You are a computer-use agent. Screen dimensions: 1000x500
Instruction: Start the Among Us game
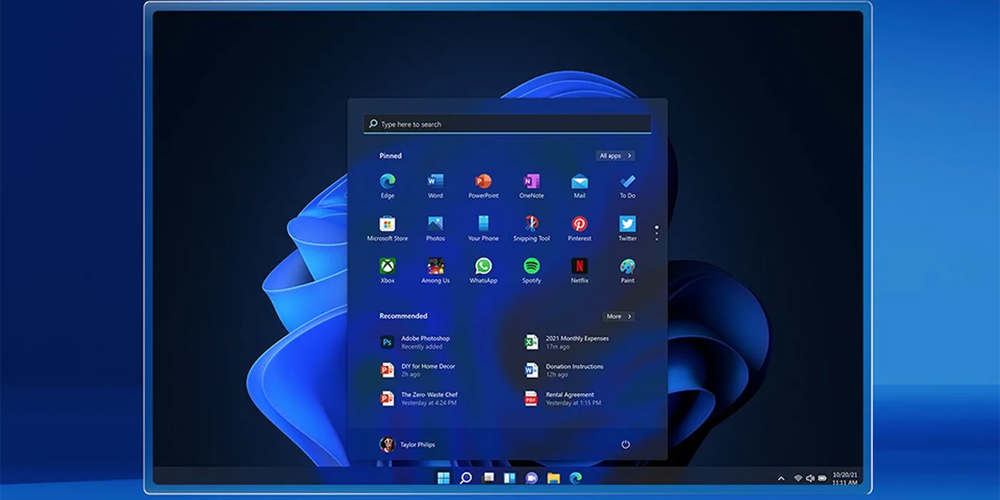click(436, 270)
